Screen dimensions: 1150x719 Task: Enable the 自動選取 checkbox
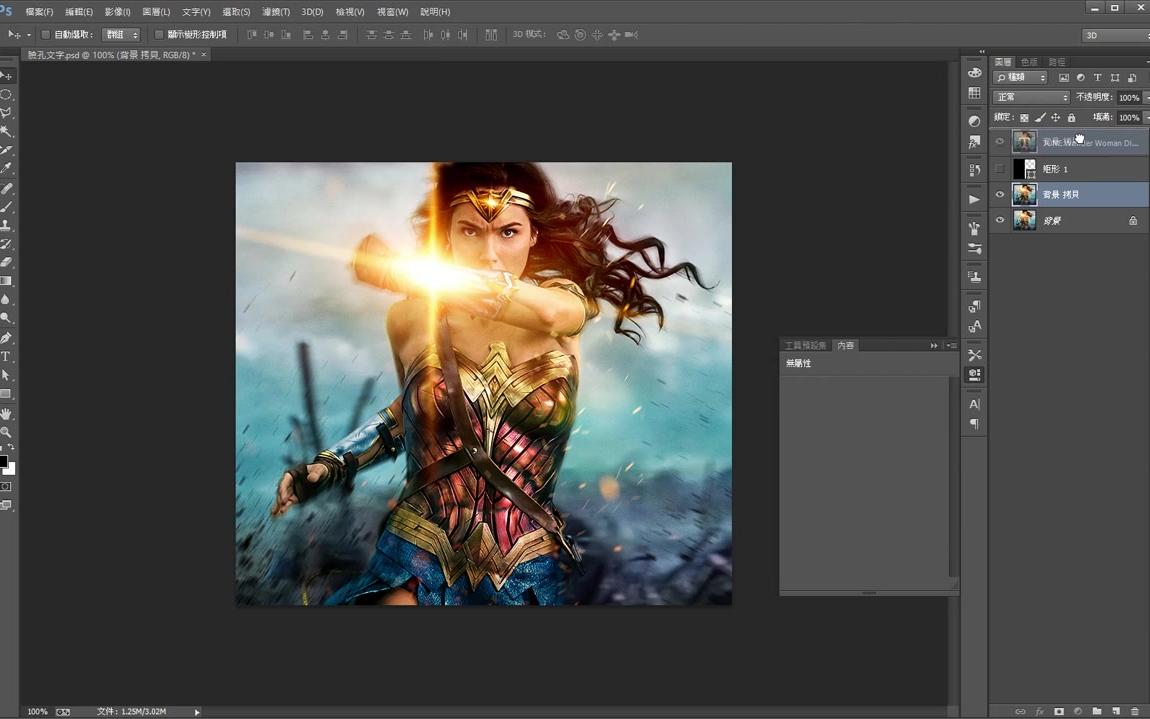pos(45,35)
